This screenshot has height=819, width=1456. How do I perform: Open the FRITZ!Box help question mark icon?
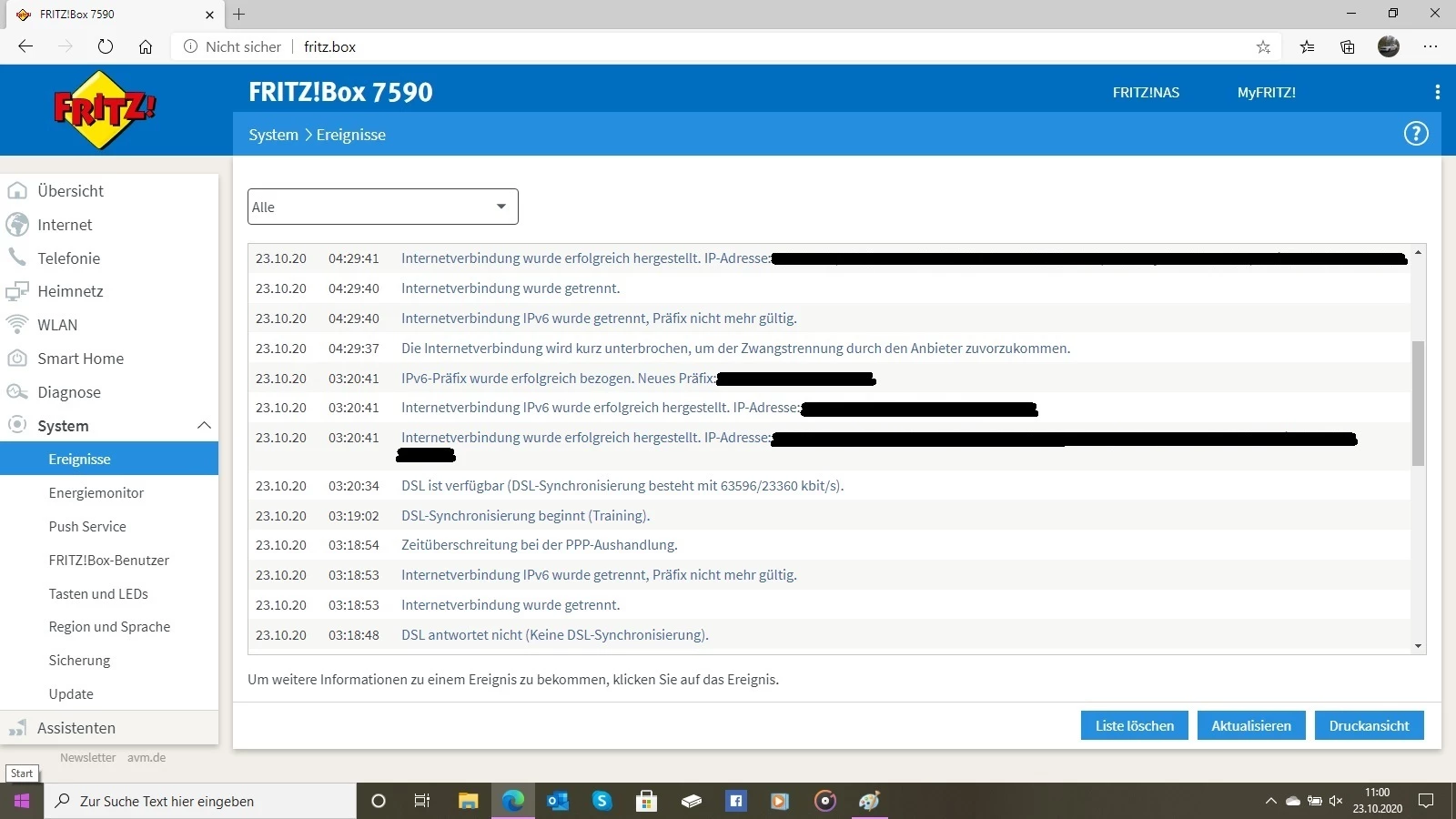pos(1416,134)
